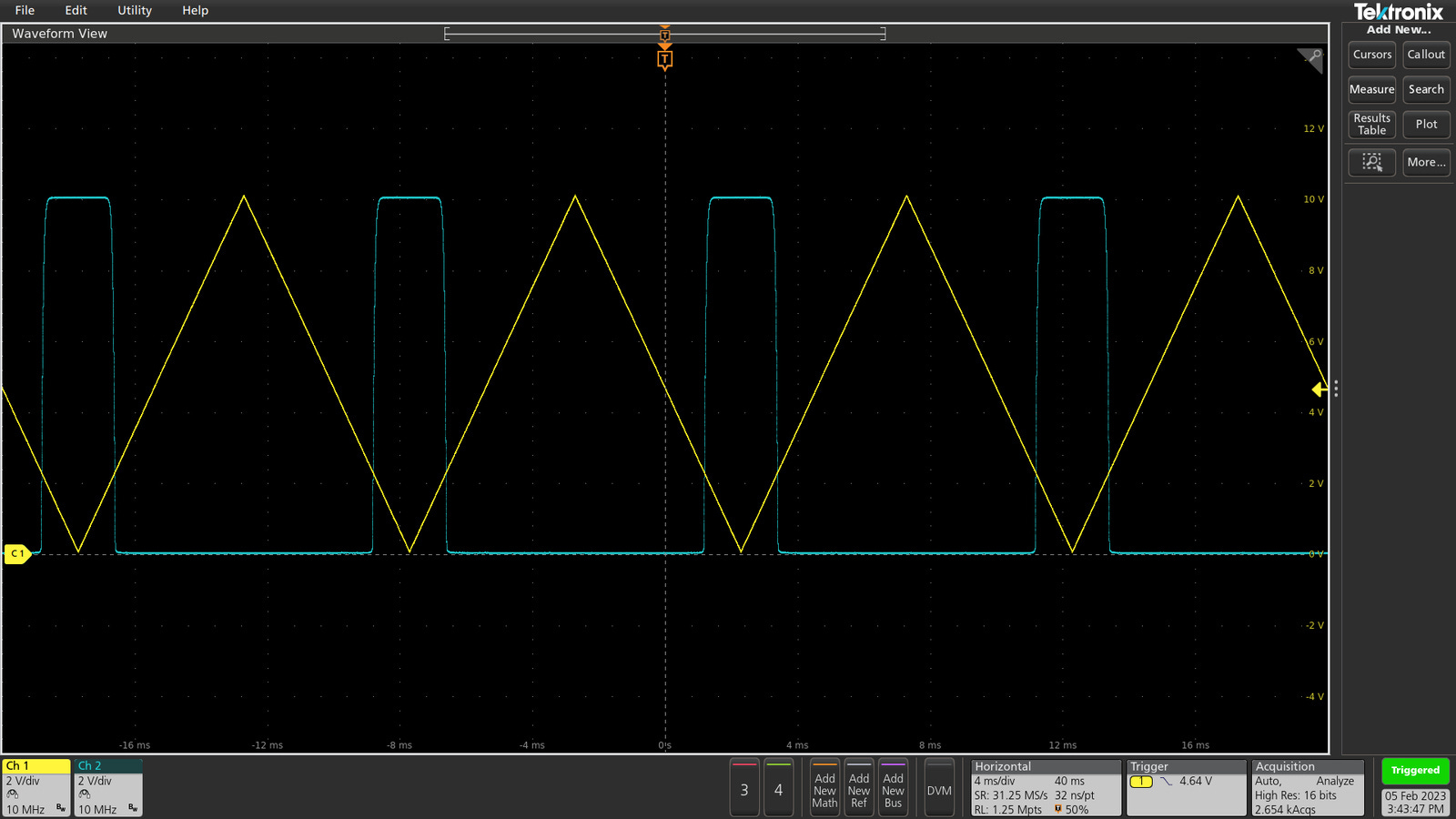
Task: Enable channel 3
Action: pos(744,788)
